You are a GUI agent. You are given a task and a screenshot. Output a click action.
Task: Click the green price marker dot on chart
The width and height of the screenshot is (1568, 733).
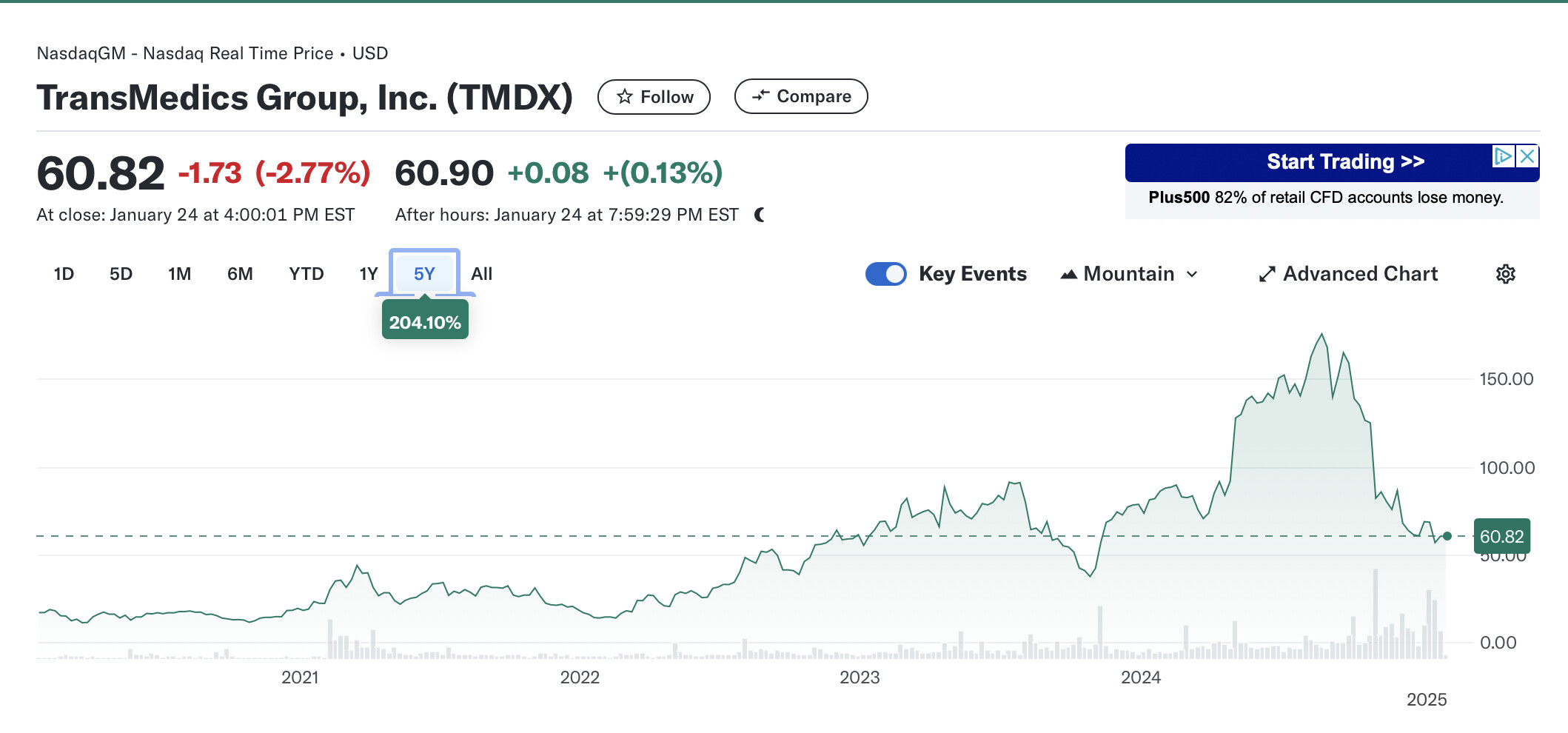(x=1447, y=536)
